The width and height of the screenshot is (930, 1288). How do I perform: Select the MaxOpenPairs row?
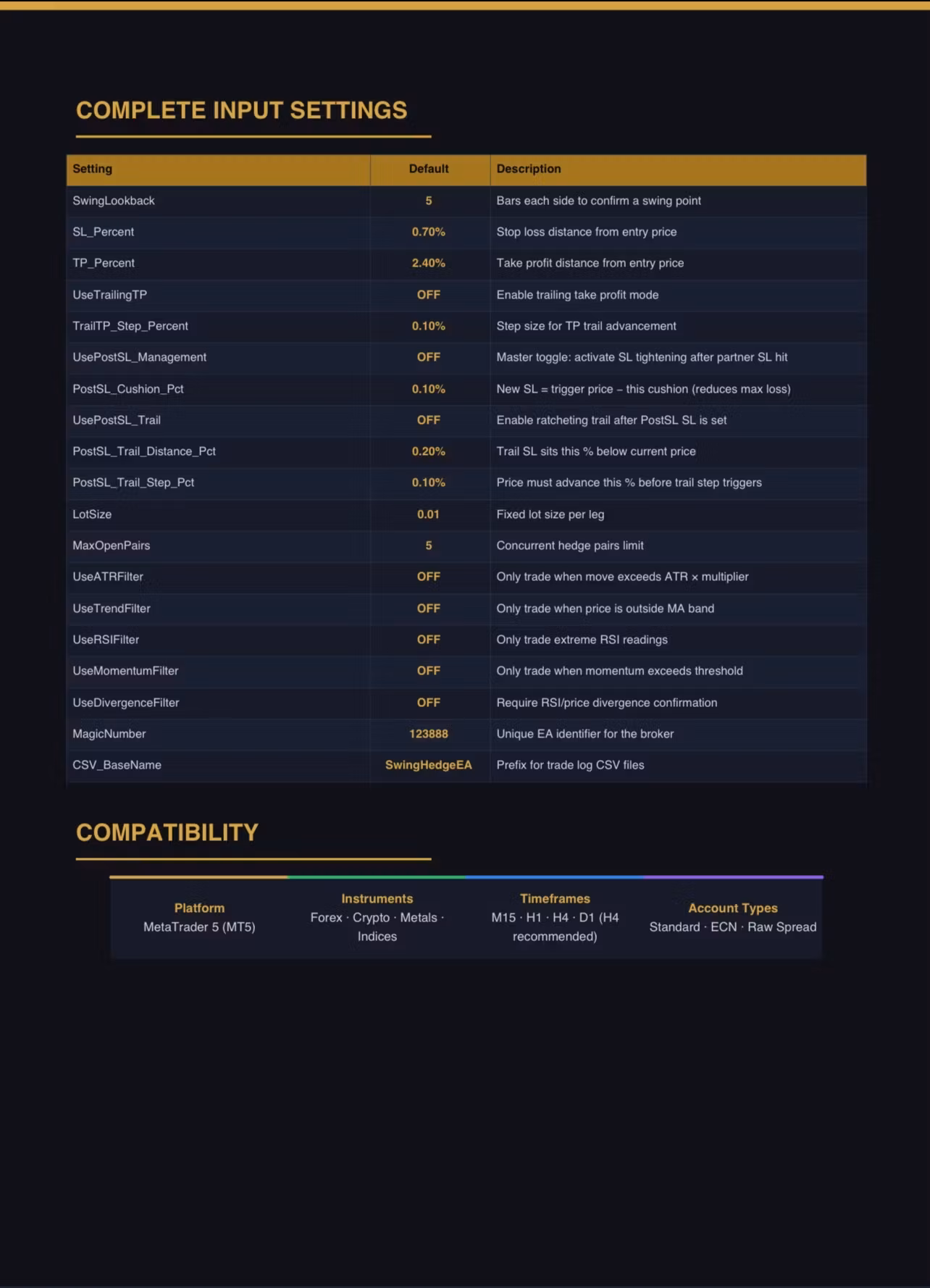click(x=466, y=545)
